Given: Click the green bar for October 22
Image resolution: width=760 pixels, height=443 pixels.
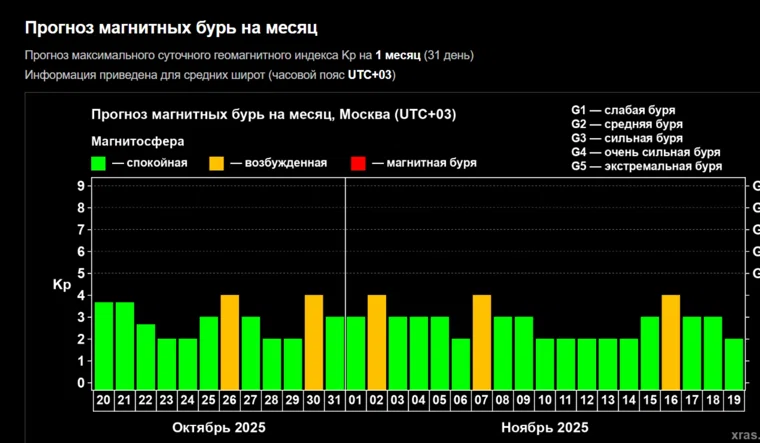Looking at the screenshot, I should 145,356.
